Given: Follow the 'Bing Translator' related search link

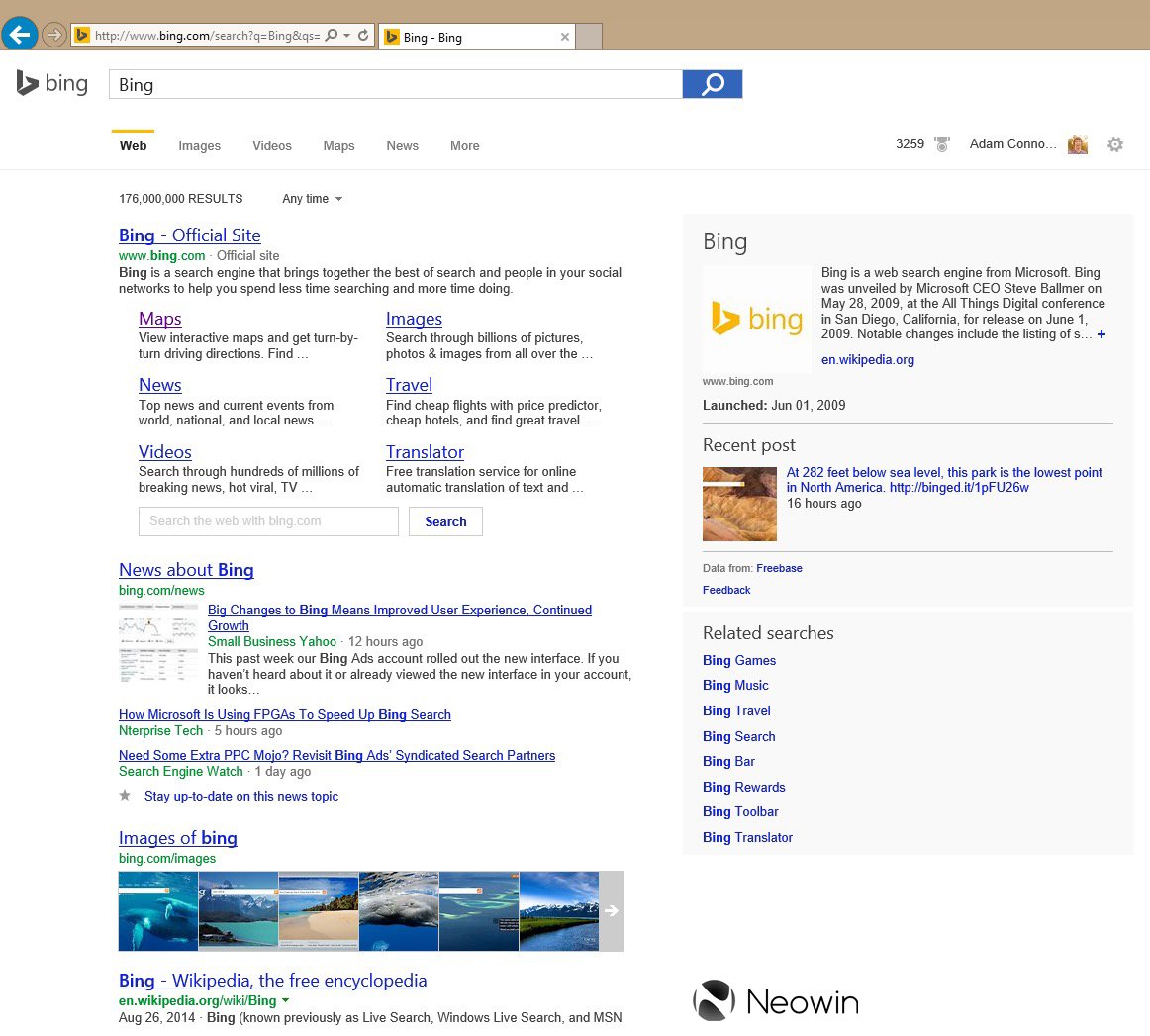Looking at the screenshot, I should tap(747, 837).
